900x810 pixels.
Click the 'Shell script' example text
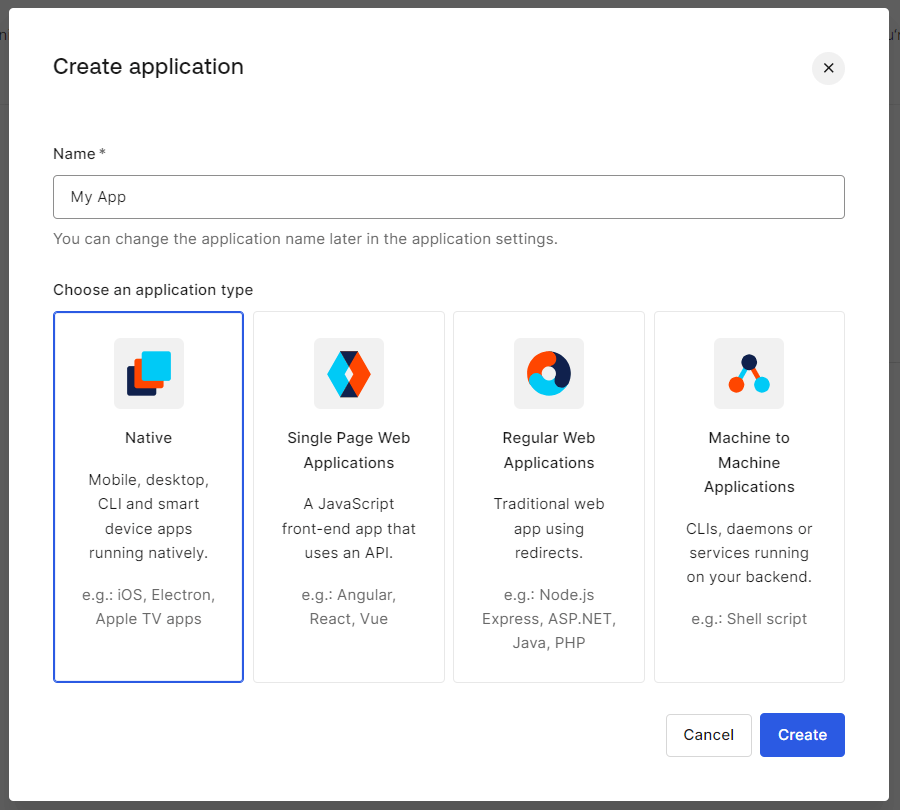point(749,619)
